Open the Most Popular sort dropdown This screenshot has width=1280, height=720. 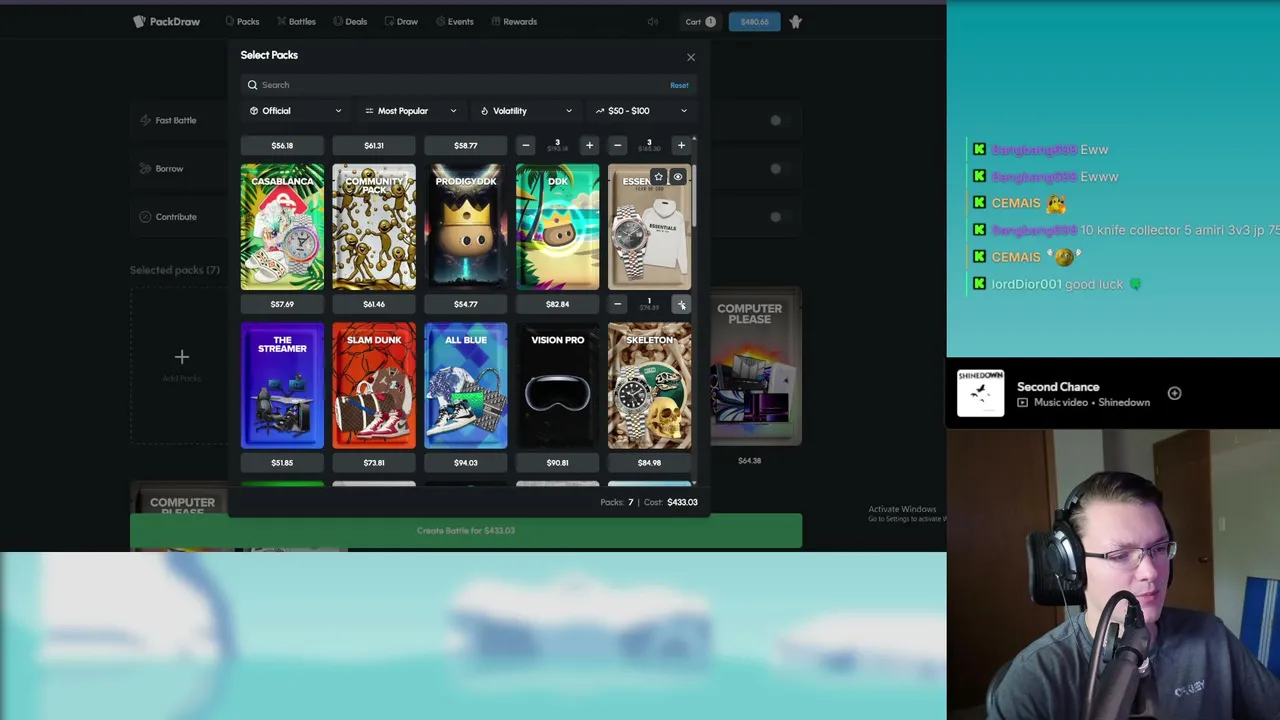[410, 111]
